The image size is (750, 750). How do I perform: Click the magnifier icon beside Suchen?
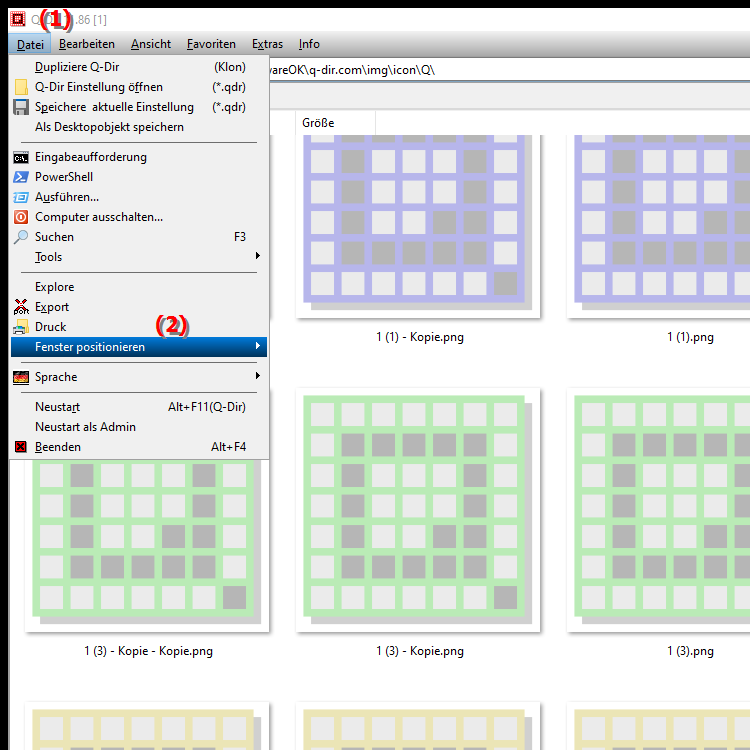click(21, 237)
